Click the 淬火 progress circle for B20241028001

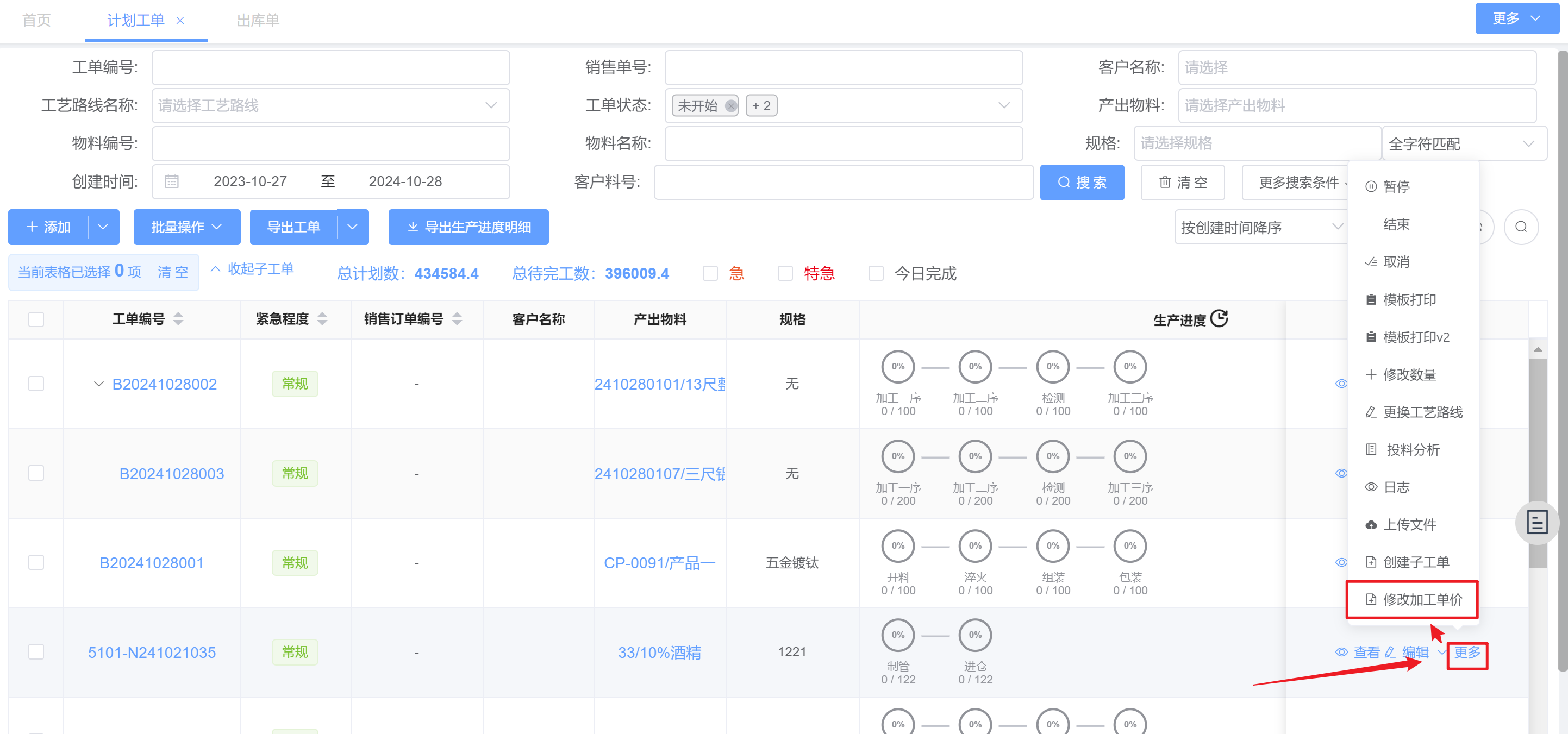pyautogui.click(x=975, y=546)
